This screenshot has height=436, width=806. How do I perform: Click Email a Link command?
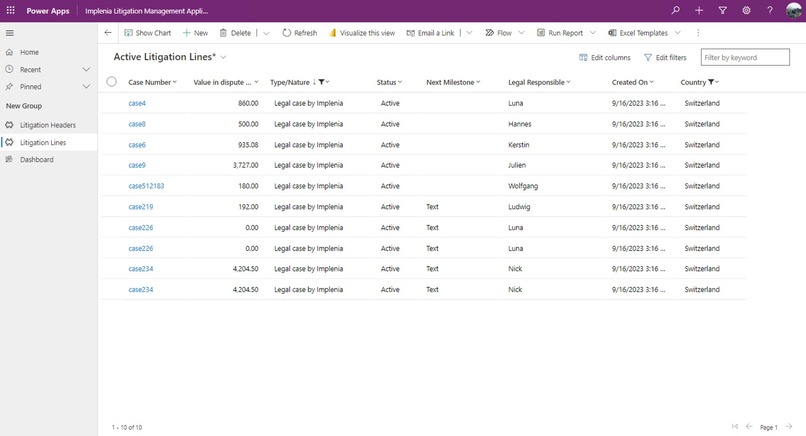(430, 33)
